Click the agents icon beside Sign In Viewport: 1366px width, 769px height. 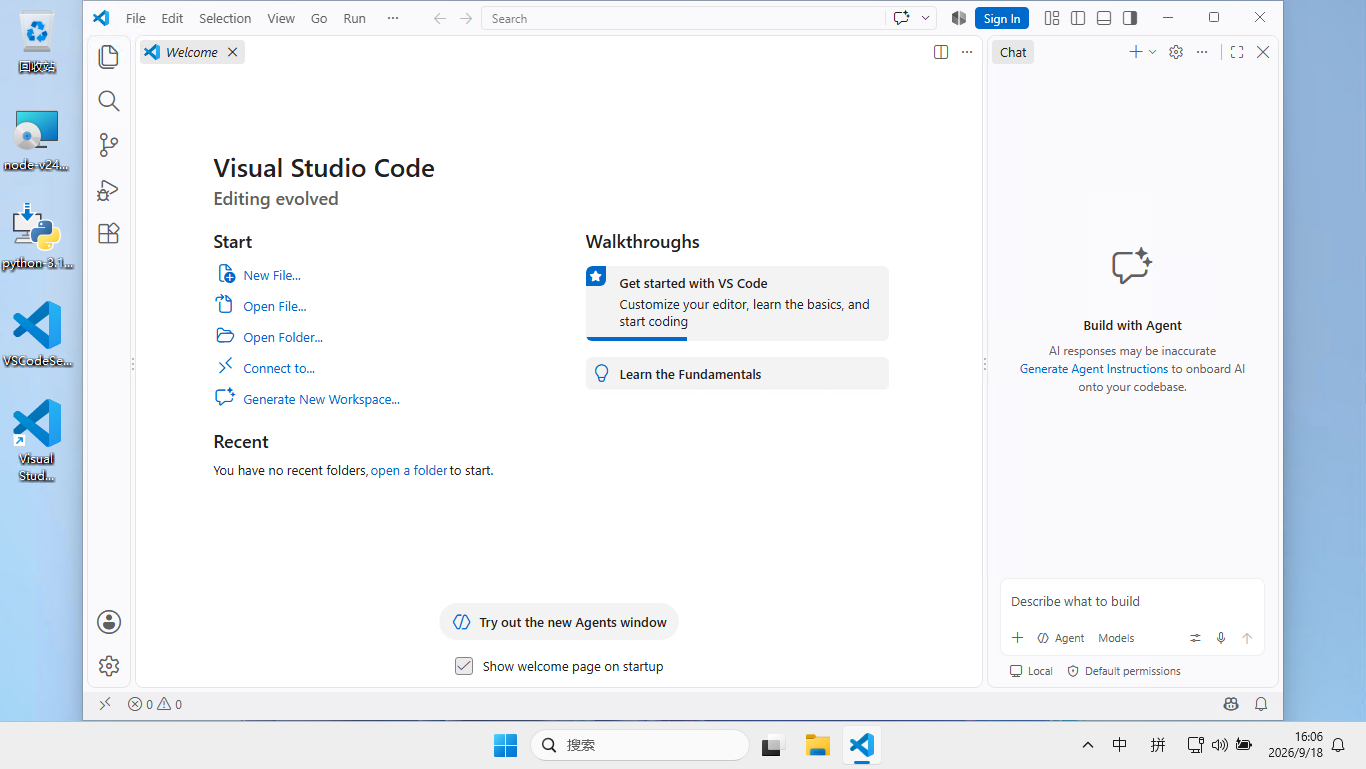pyautogui.click(x=959, y=18)
